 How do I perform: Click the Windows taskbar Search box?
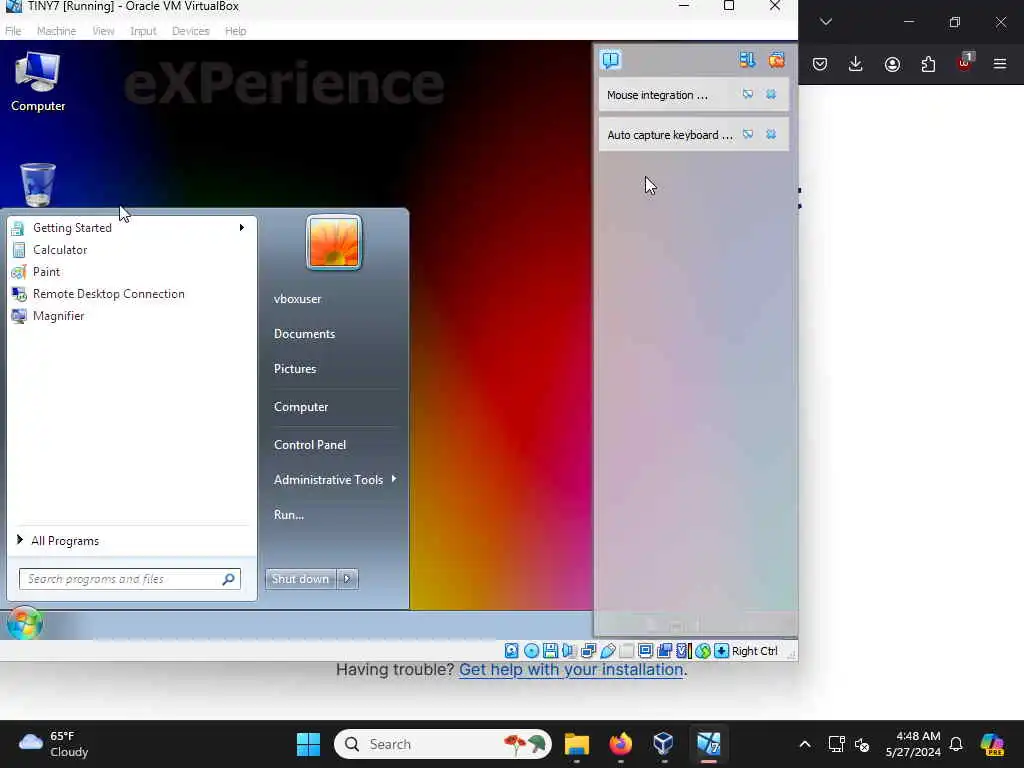click(443, 744)
